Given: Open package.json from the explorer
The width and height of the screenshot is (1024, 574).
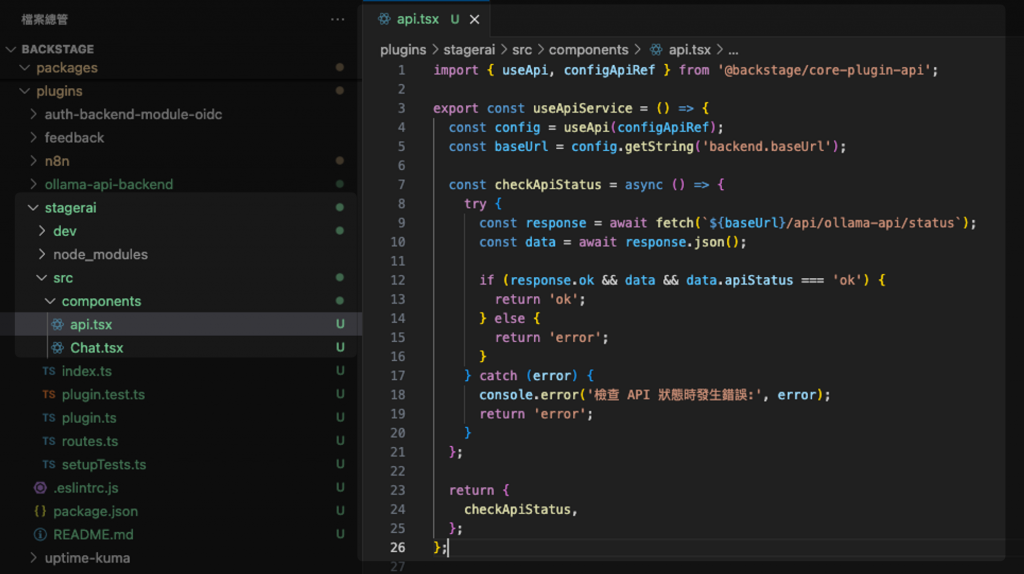Looking at the screenshot, I should [x=95, y=511].
